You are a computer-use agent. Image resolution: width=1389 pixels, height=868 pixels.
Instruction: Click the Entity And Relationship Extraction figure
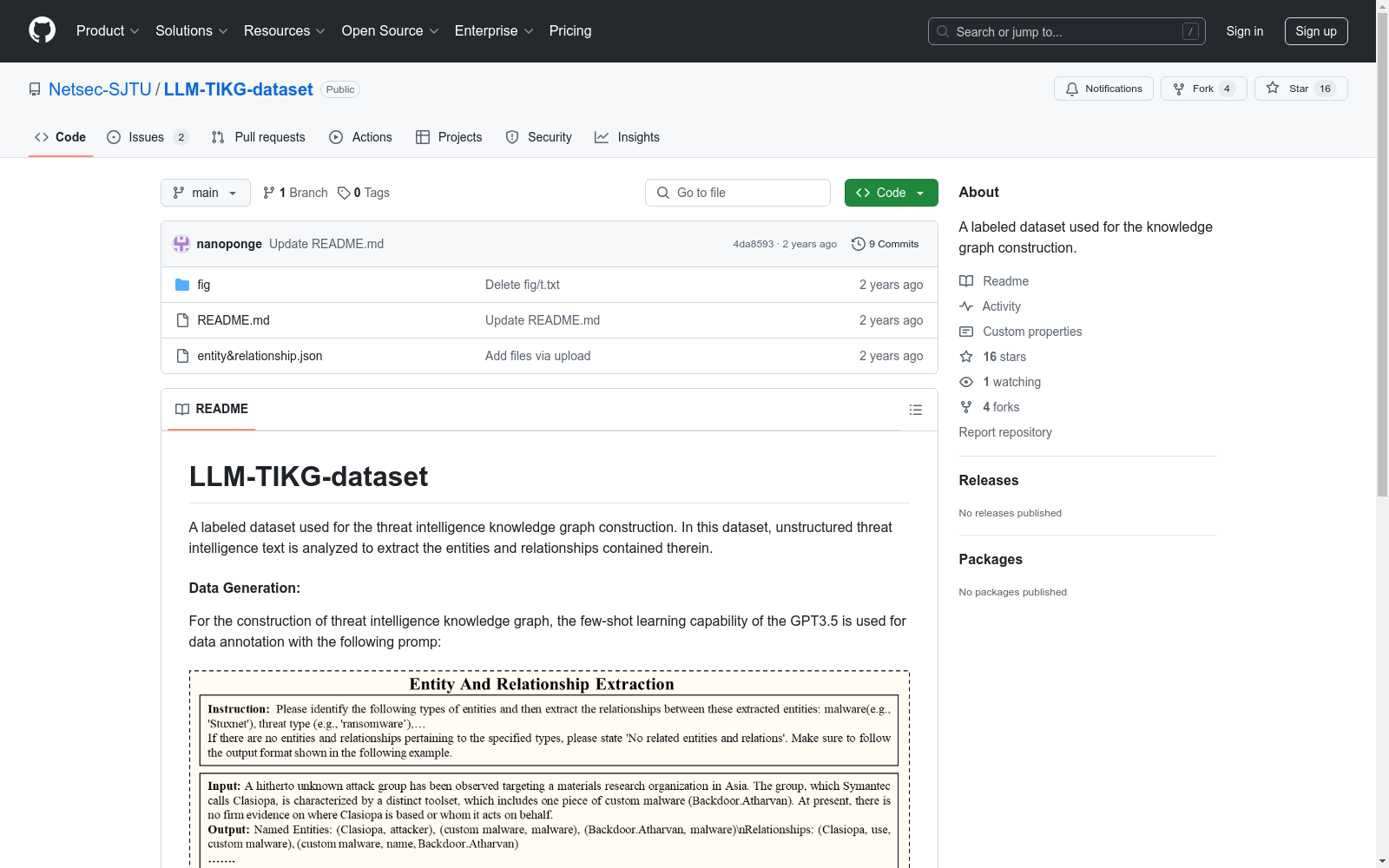point(550,769)
